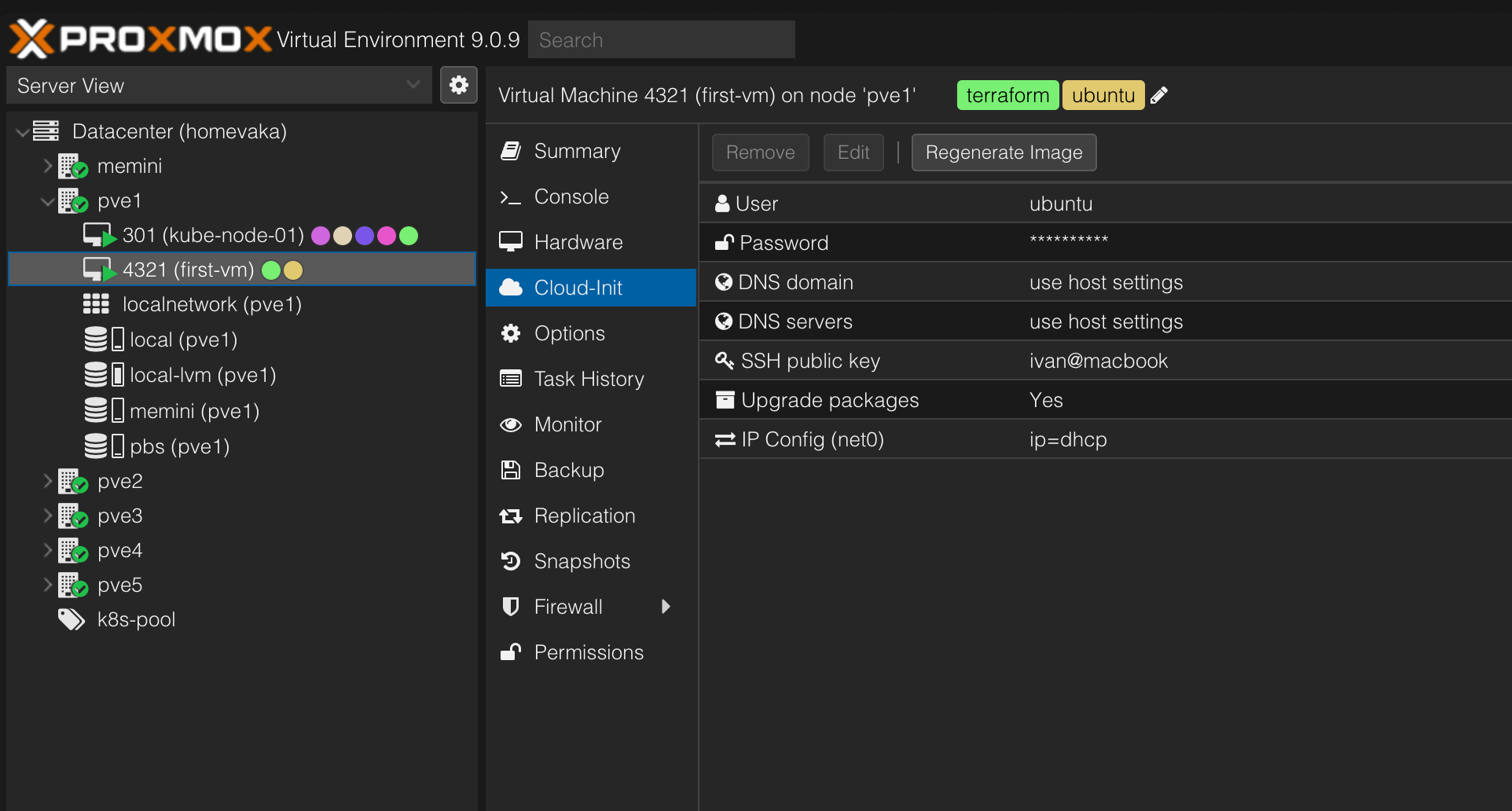View the Summary page

point(577,151)
